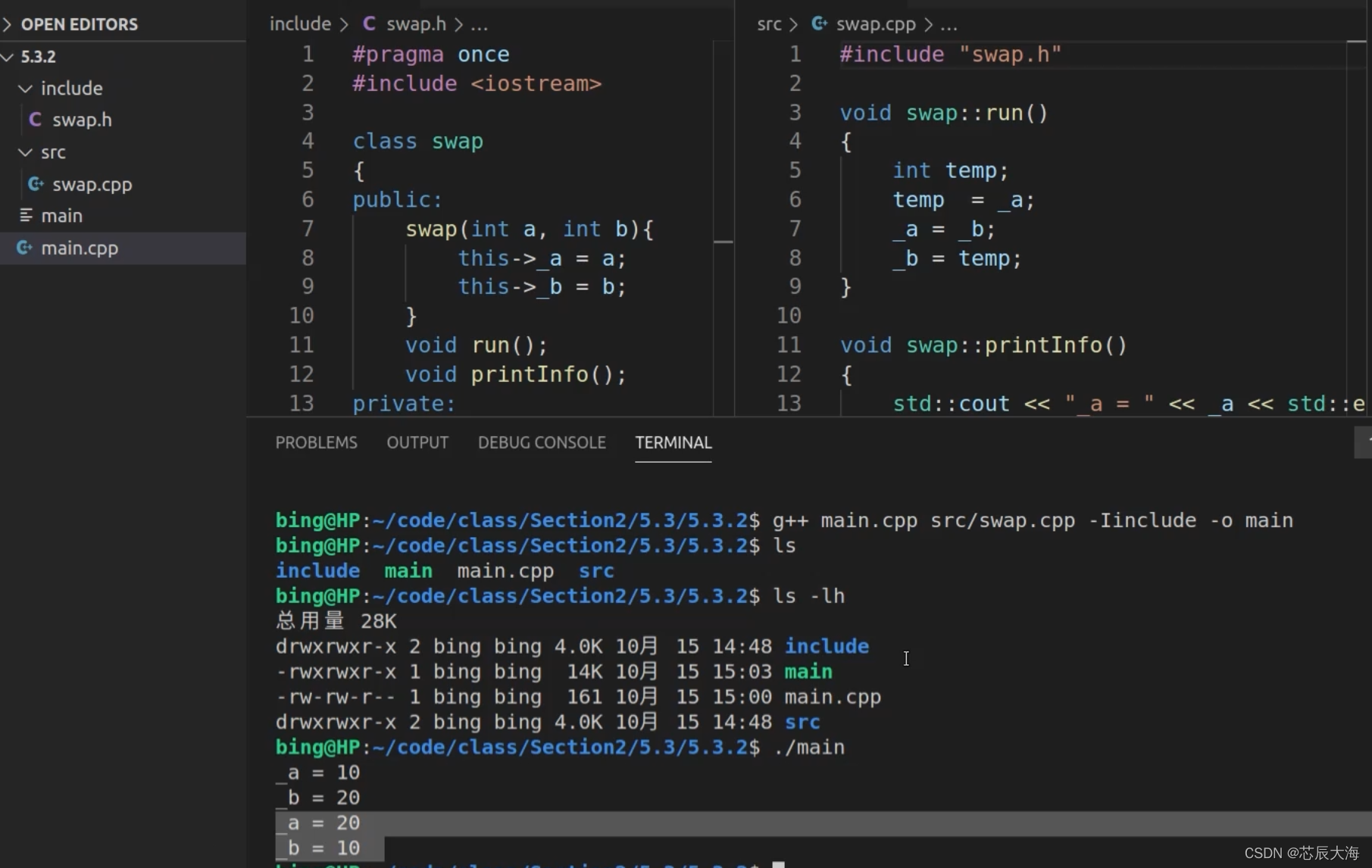Open the OUTPUT panel tab

tap(417, 442)
